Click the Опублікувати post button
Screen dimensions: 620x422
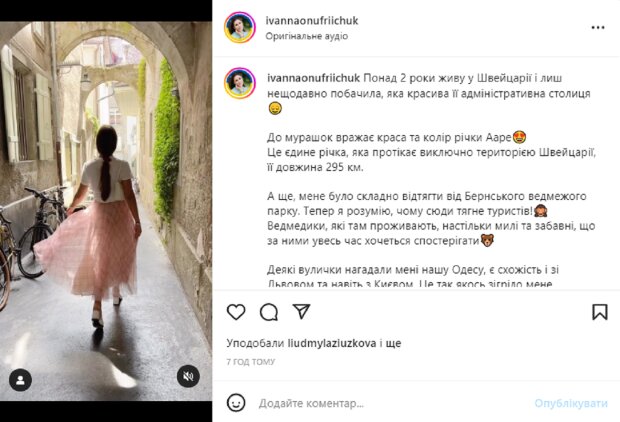(x=571, y=403)
